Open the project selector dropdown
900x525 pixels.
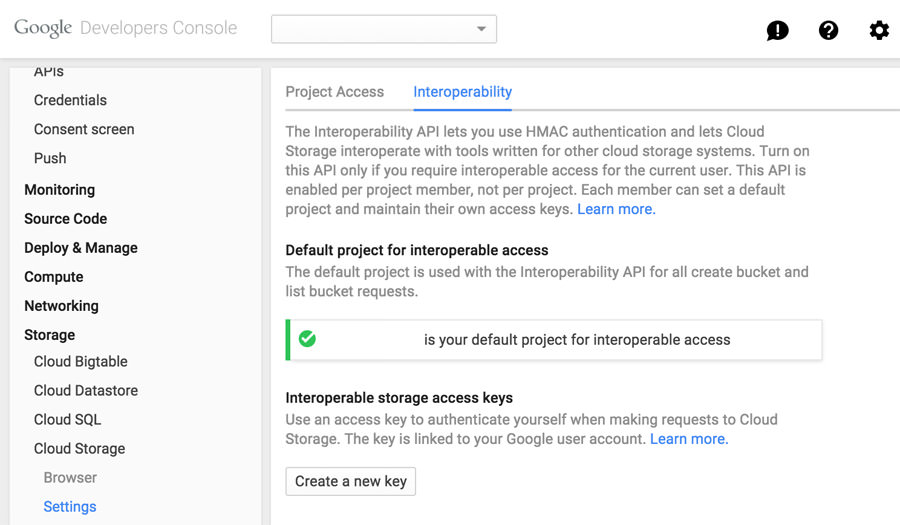click(x=383, y=29)
